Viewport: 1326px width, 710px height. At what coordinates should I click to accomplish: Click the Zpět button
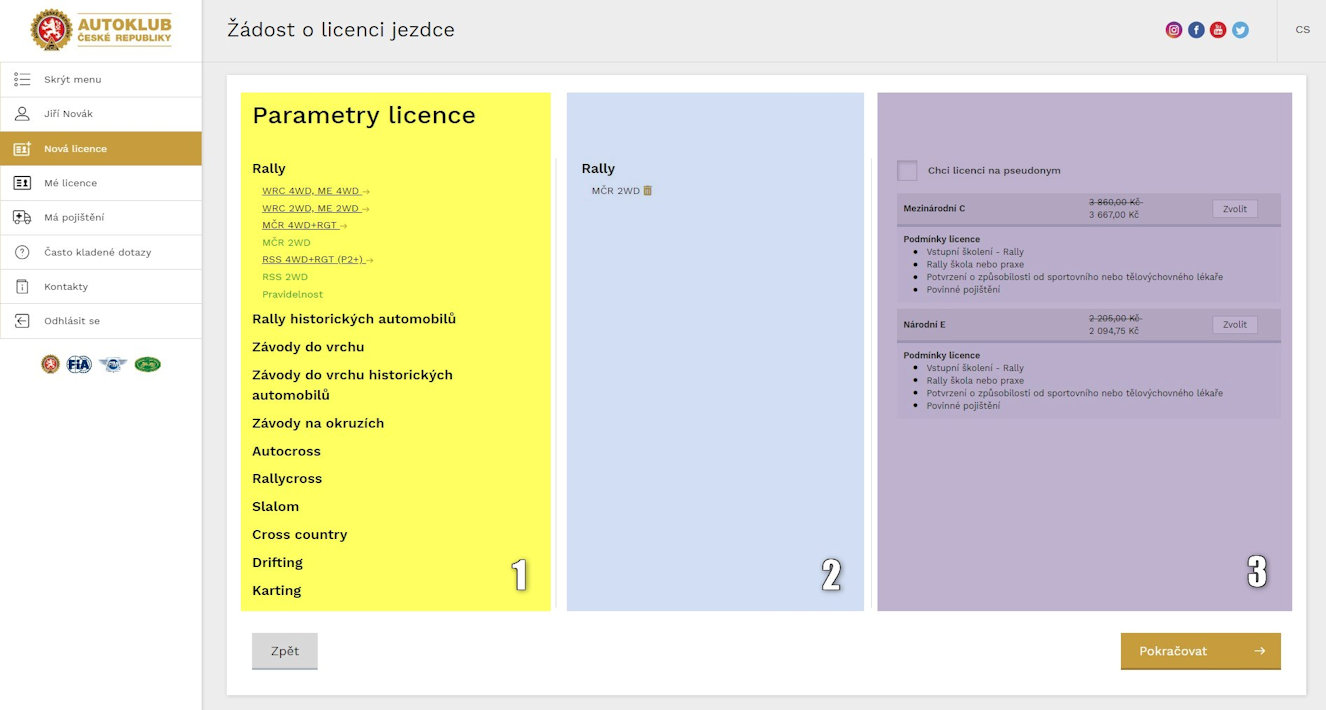pyautogui.click(x=284, y=650)
